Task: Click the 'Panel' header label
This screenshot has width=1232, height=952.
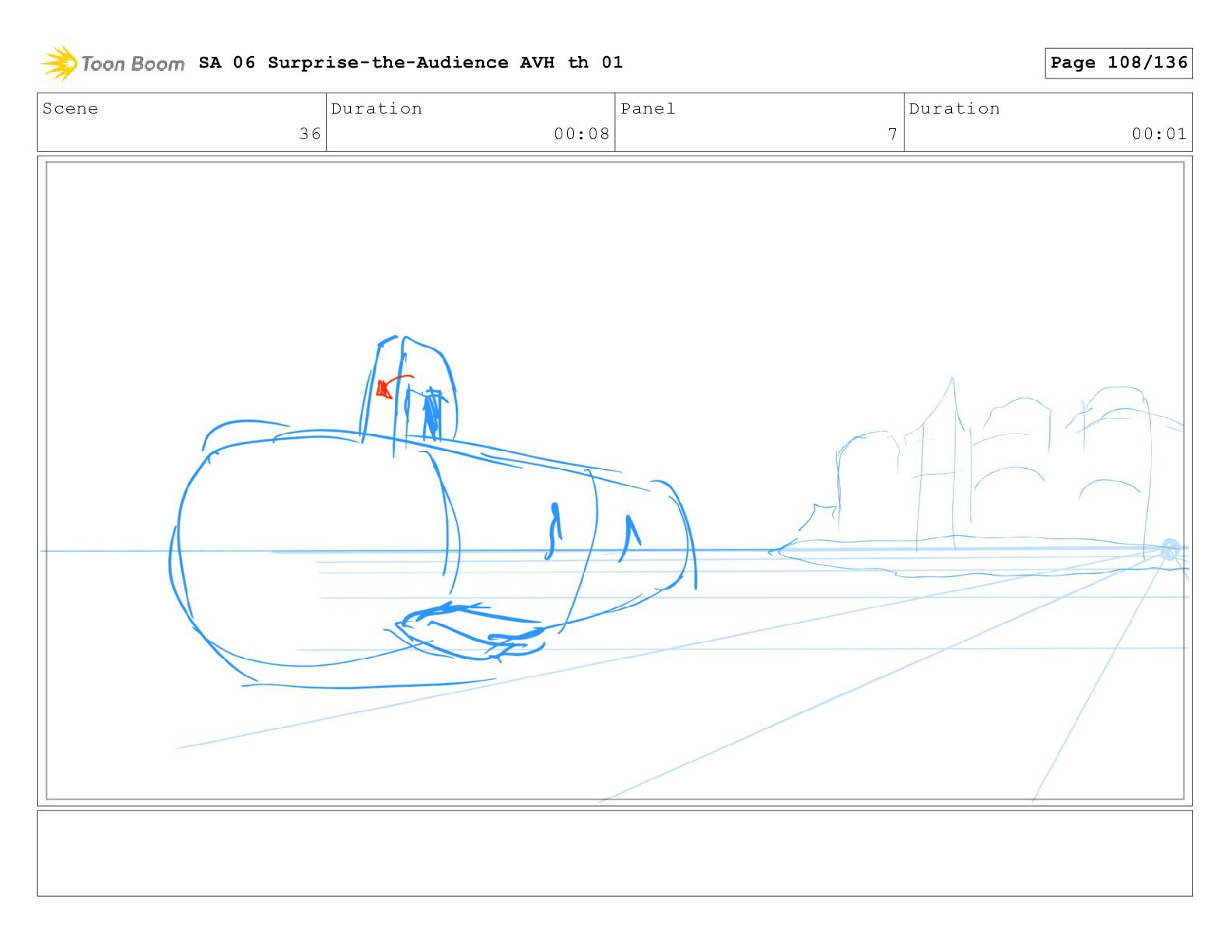Action: coord(648,109)
